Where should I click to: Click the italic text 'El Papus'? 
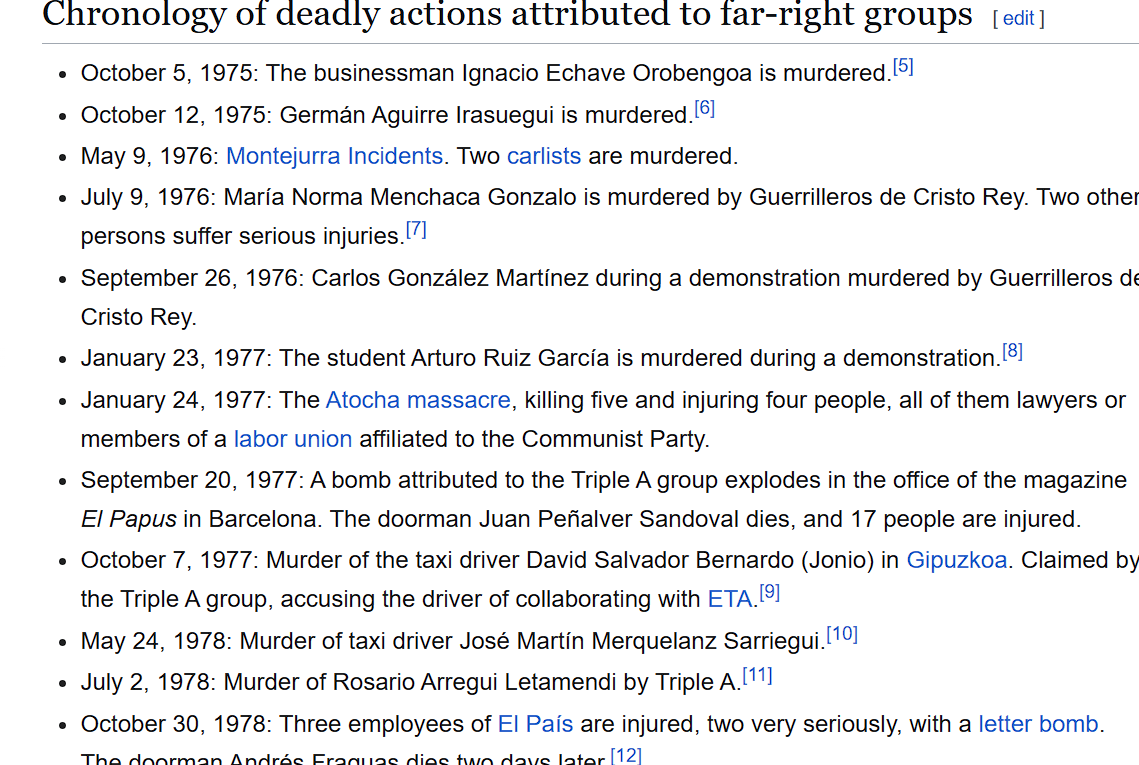[129, 519]
